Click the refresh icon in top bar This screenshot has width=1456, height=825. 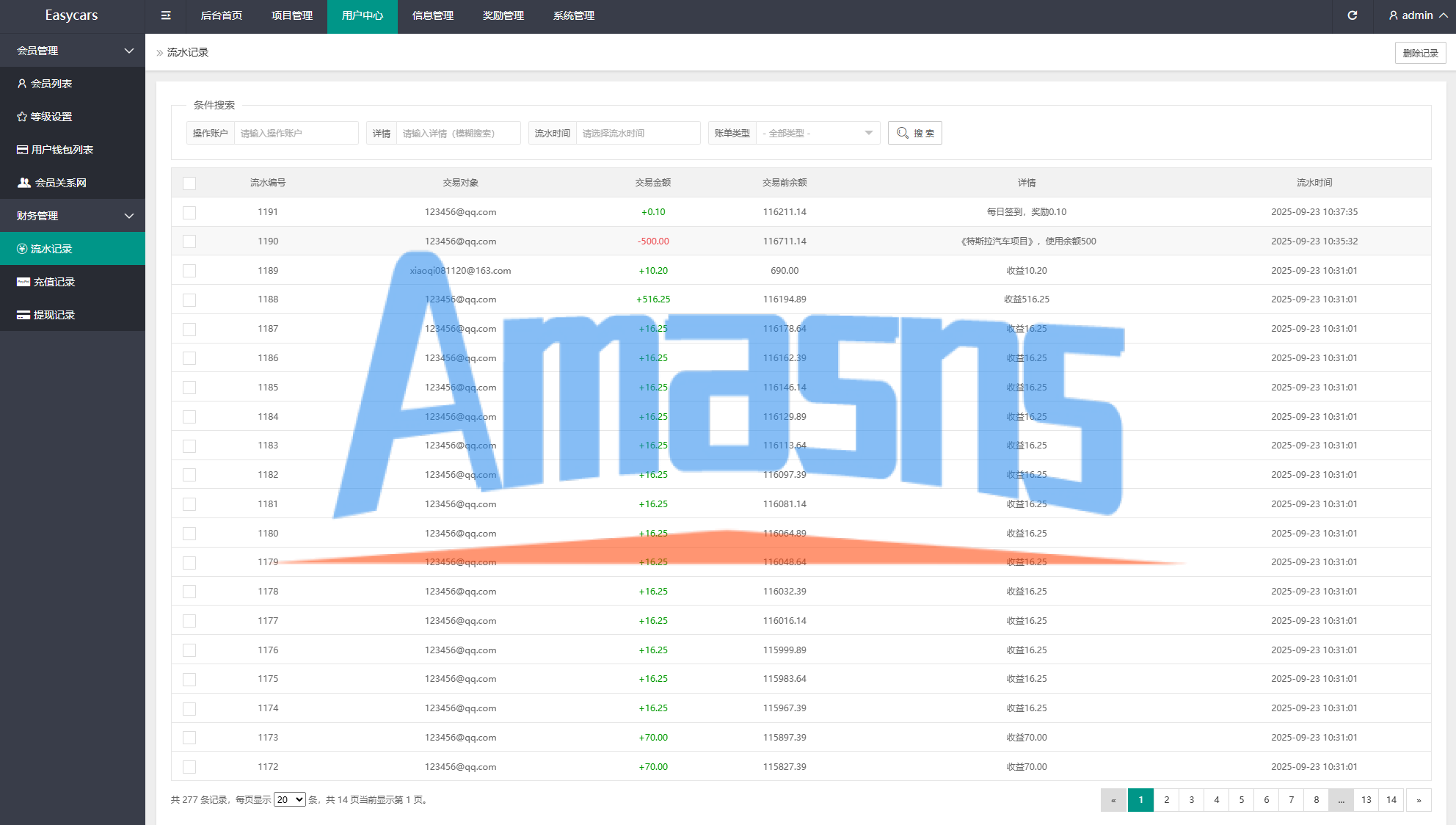(x=1352, y=15)
